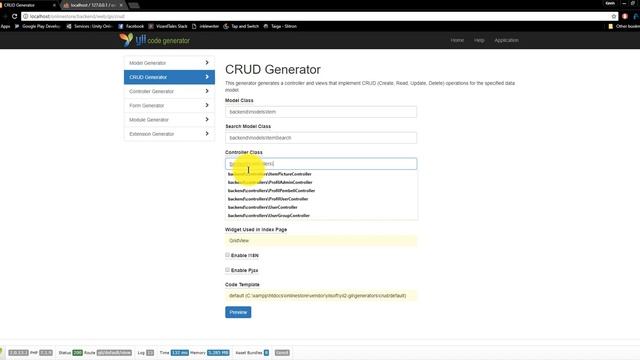The width and height of the screenshot is (640, 360).
Task: Open the Facebook bookmark
Action: (x=131, y=26)
